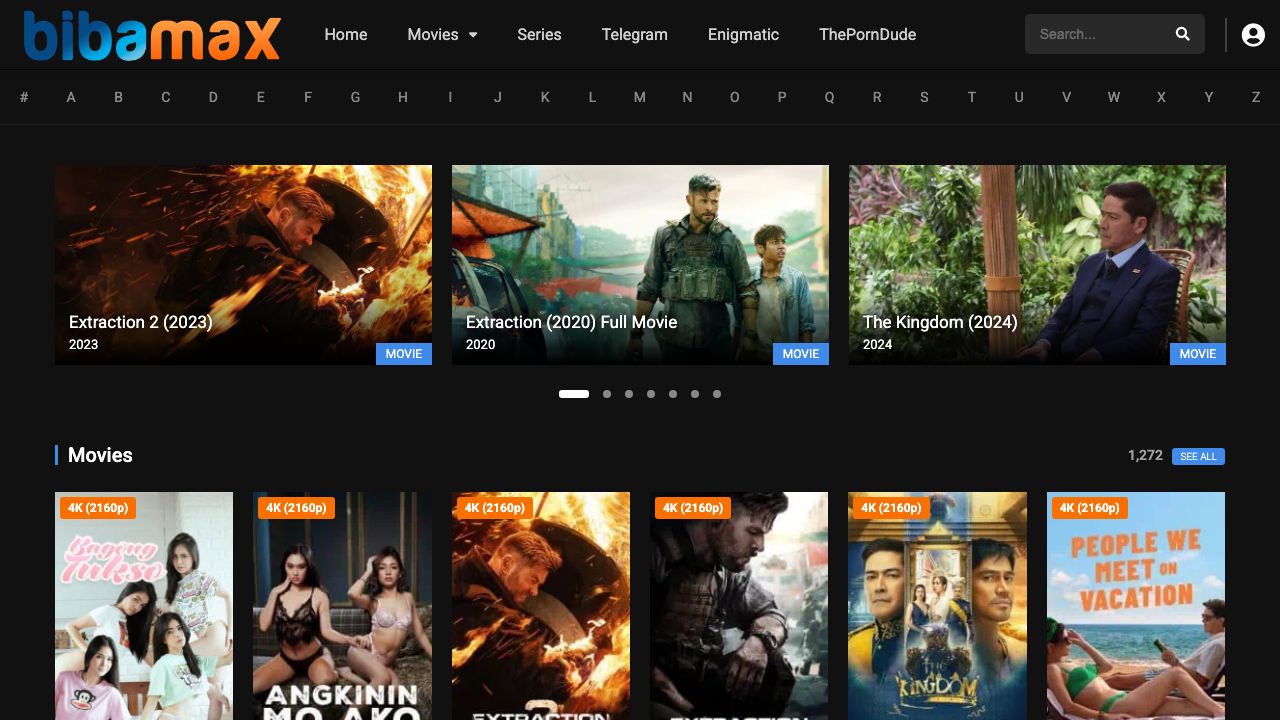Filter titles by letter B

(118, 97)
